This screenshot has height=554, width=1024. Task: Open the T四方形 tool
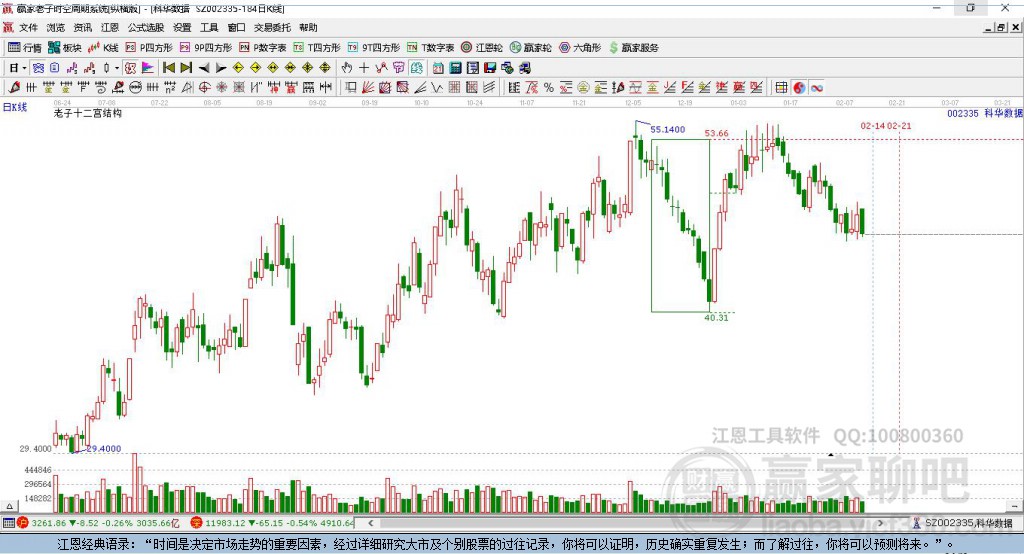[x=317, y=48]
